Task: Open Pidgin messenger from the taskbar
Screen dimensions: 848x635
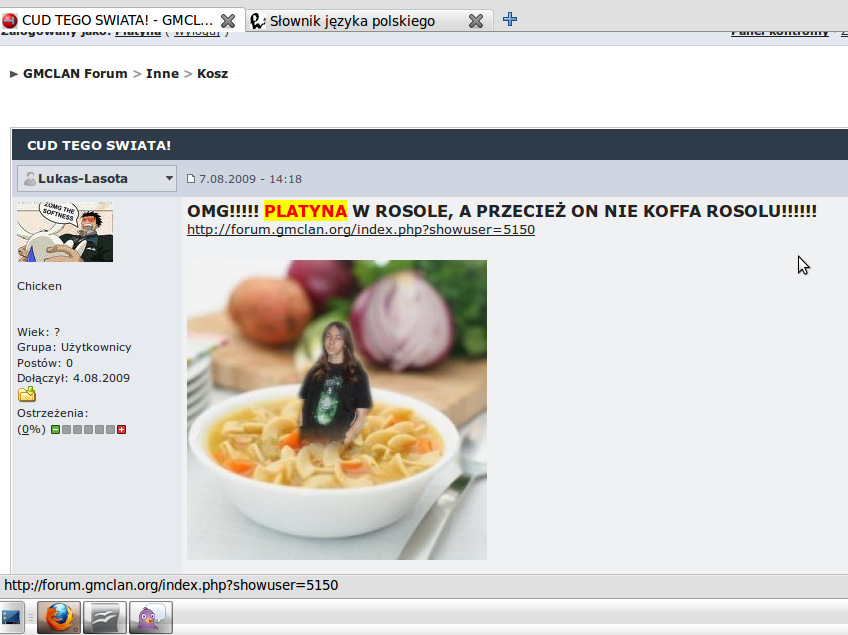Action: [x=151, y=617]
